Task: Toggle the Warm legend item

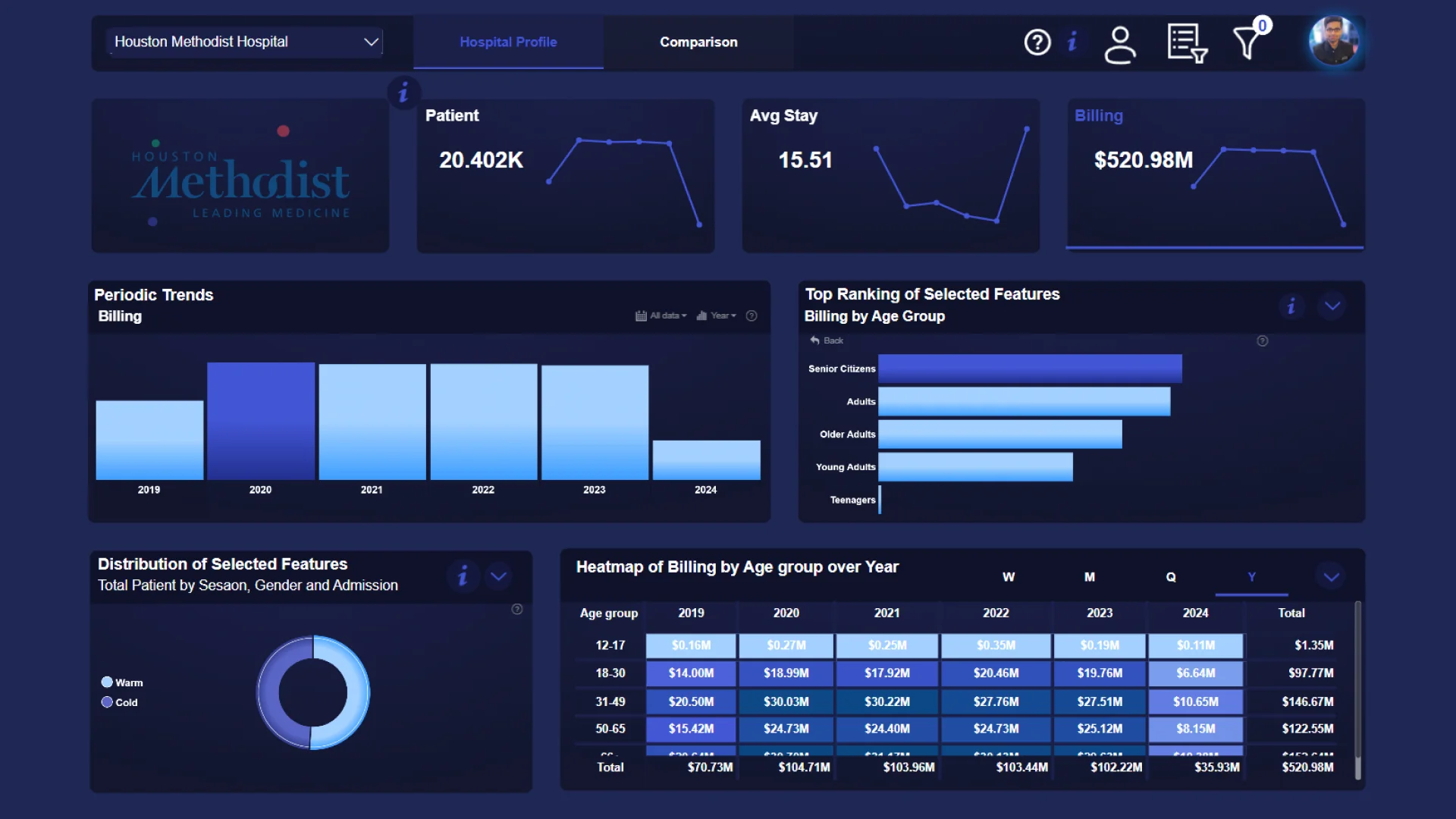Action: pos(121,682)
